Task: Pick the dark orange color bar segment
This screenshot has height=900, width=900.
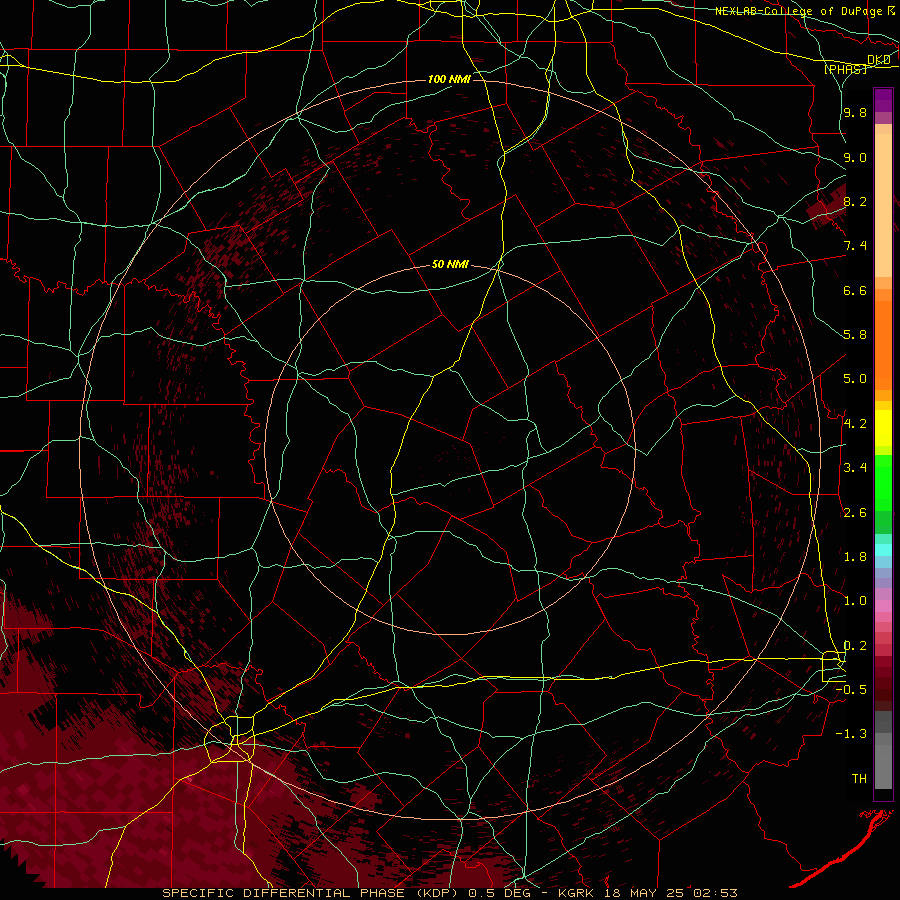Action: coord(883,346)
